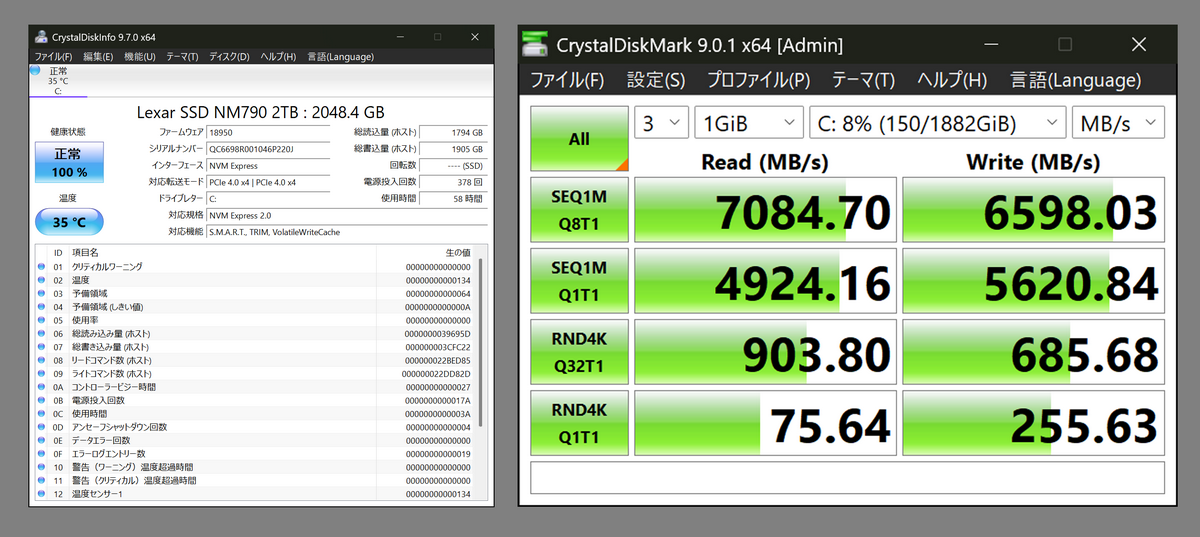
Task: Click the SEQ1M Q8T1 write result 6598.03
Action: 1034,210
